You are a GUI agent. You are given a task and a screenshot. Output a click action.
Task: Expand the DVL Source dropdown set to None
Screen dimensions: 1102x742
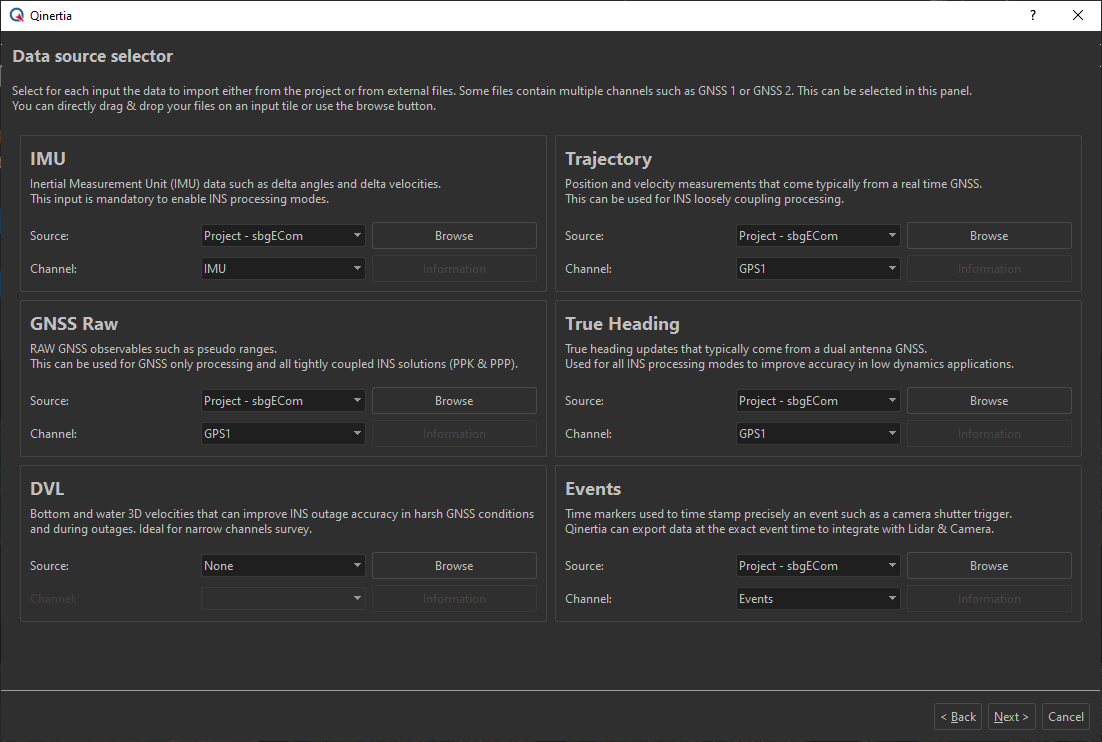[283, 566]
